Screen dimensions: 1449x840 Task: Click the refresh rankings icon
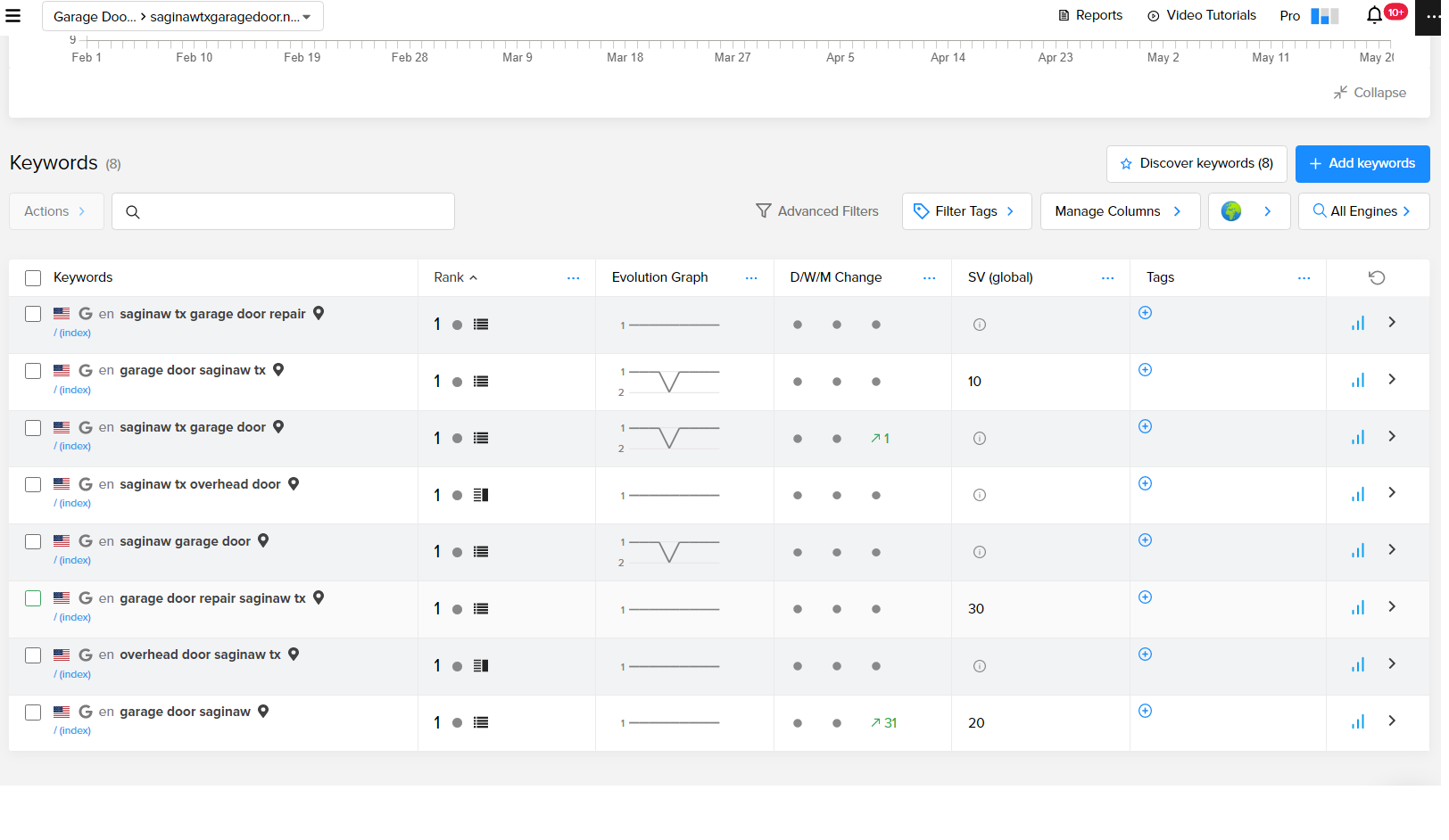pos(1377,278)
